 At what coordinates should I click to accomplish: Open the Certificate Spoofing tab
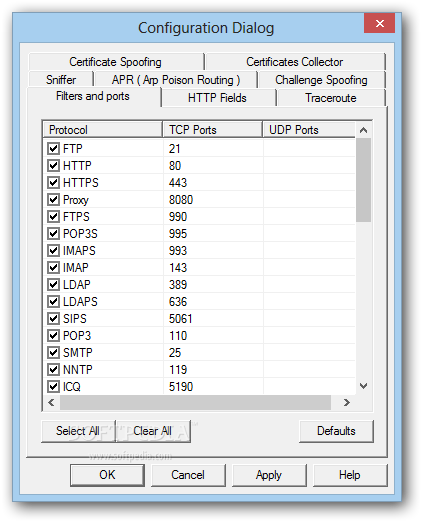coord(116,62)
